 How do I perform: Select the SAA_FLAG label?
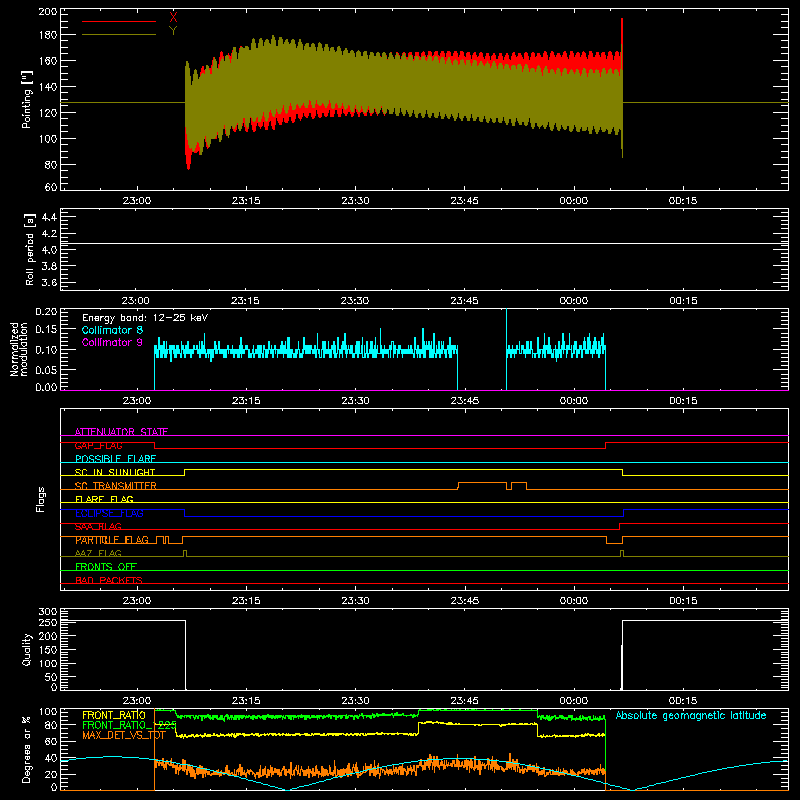click(98, 527)
